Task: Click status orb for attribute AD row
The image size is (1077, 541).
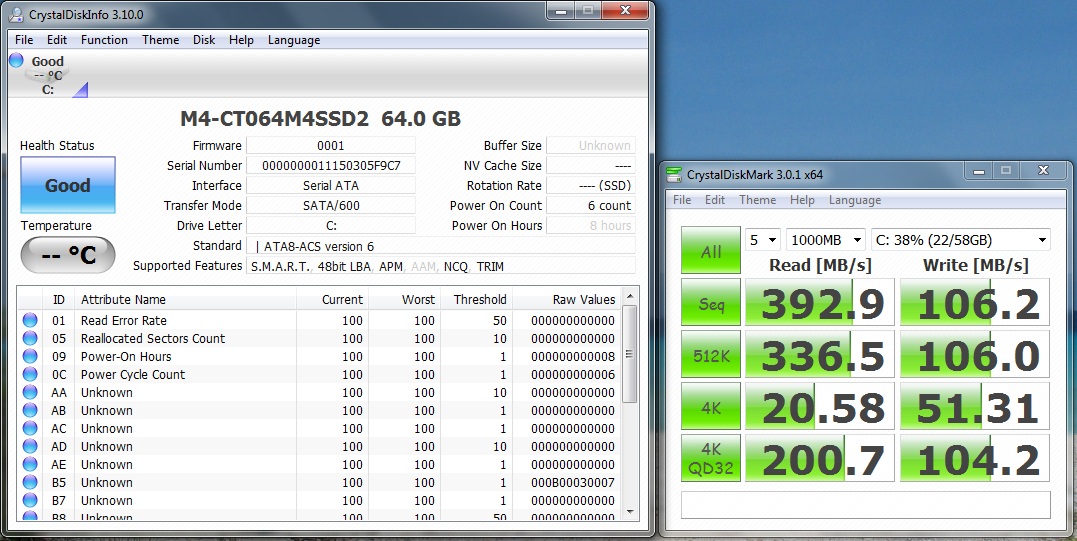Action: tap(30, 446)
